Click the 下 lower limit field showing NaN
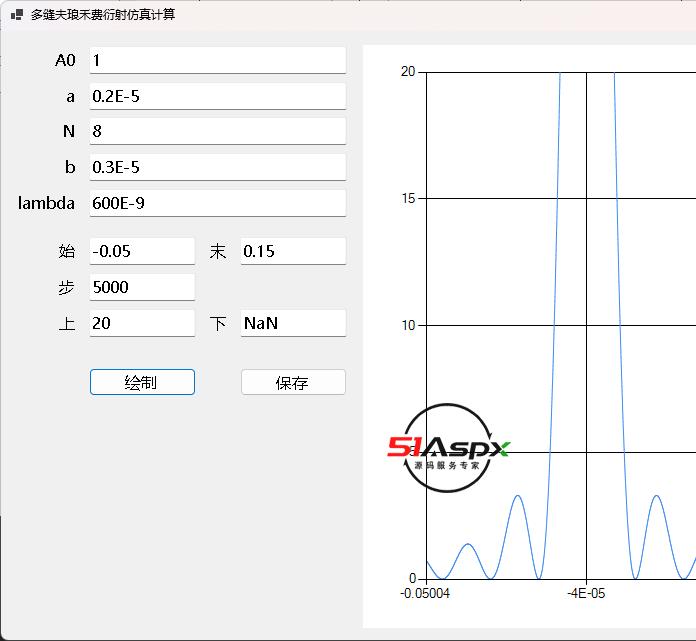 click(x=293, y=323)
